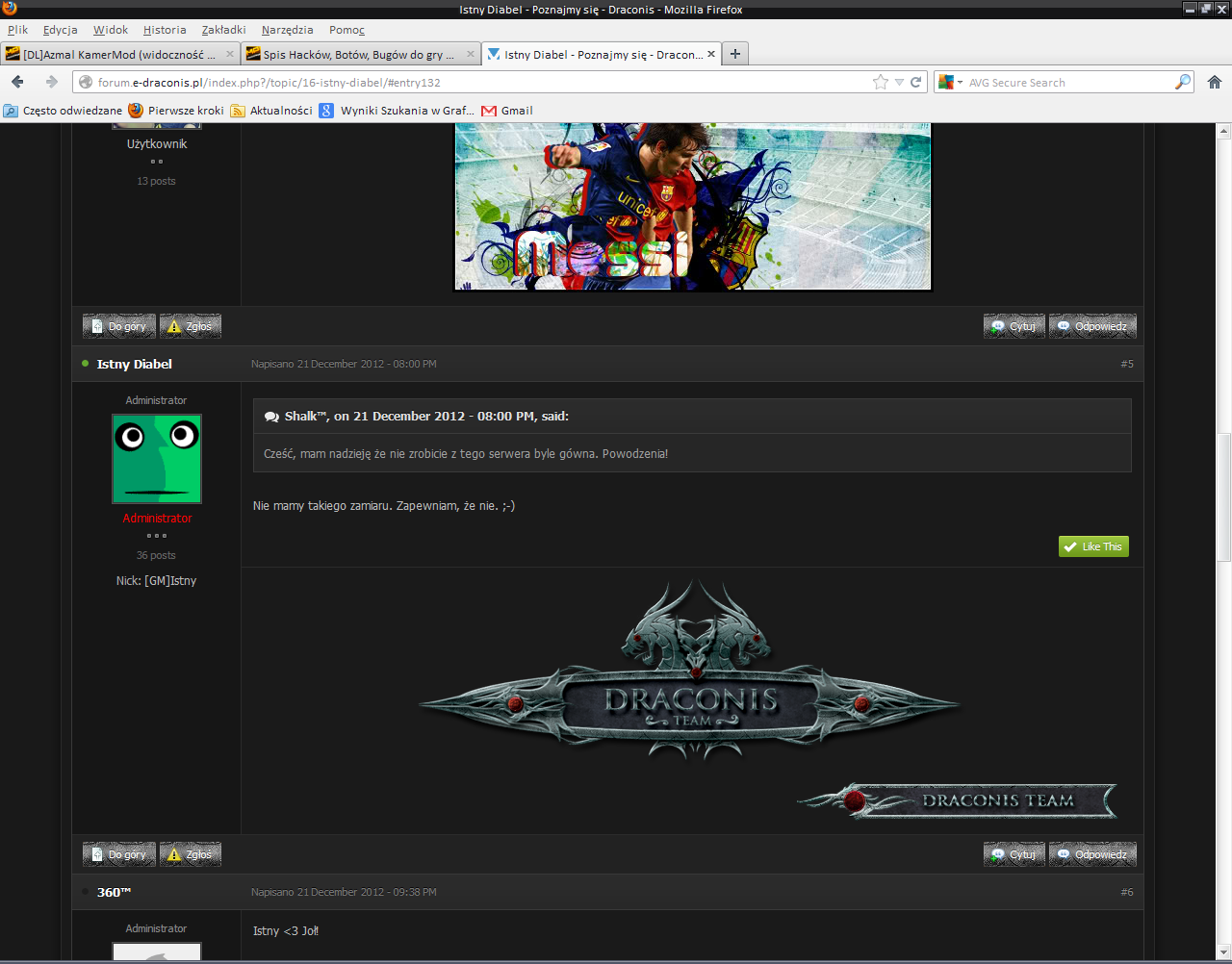The height and width of the screenshot is (964, 1232).
Task: Click Odpowiedz under the Messi post
Action: point(1092,326)
